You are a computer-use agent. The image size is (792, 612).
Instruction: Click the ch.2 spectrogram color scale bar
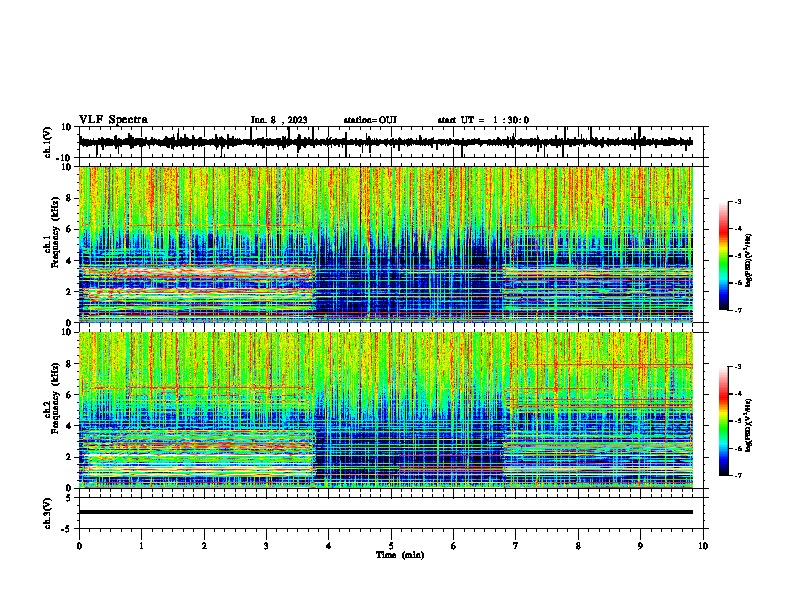(723, 421)
